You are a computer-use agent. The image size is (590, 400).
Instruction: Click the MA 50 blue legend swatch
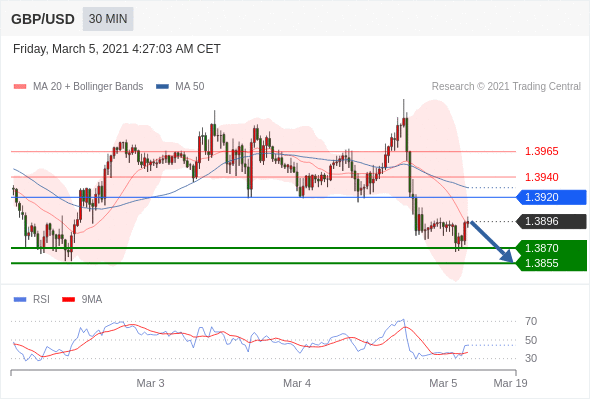click(162, 87)
